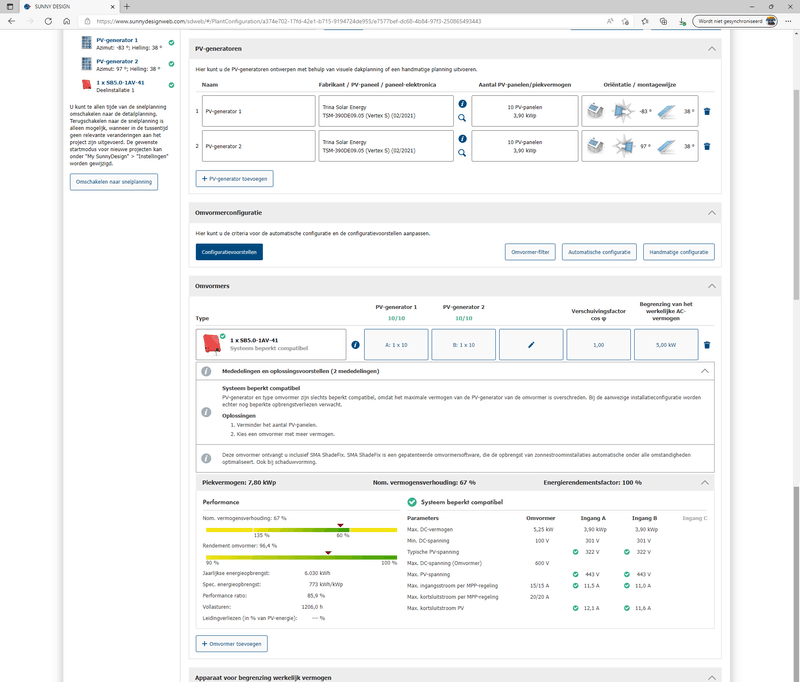
Task: Open the Collections icon in browser toolbar
Action: pos(663,21)
